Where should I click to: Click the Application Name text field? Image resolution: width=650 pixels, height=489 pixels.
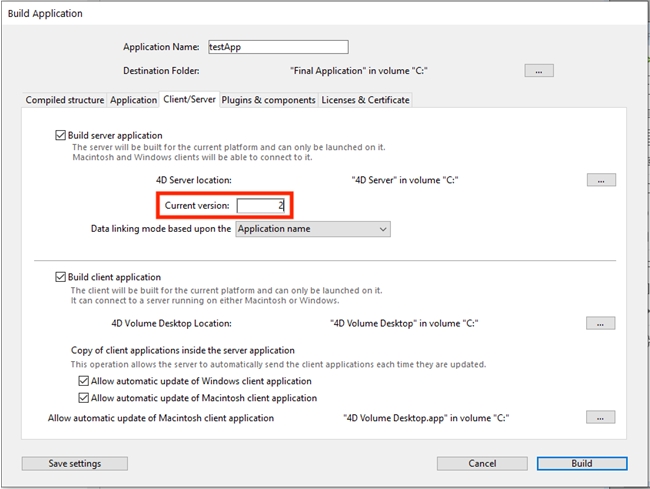click(277, 47)
